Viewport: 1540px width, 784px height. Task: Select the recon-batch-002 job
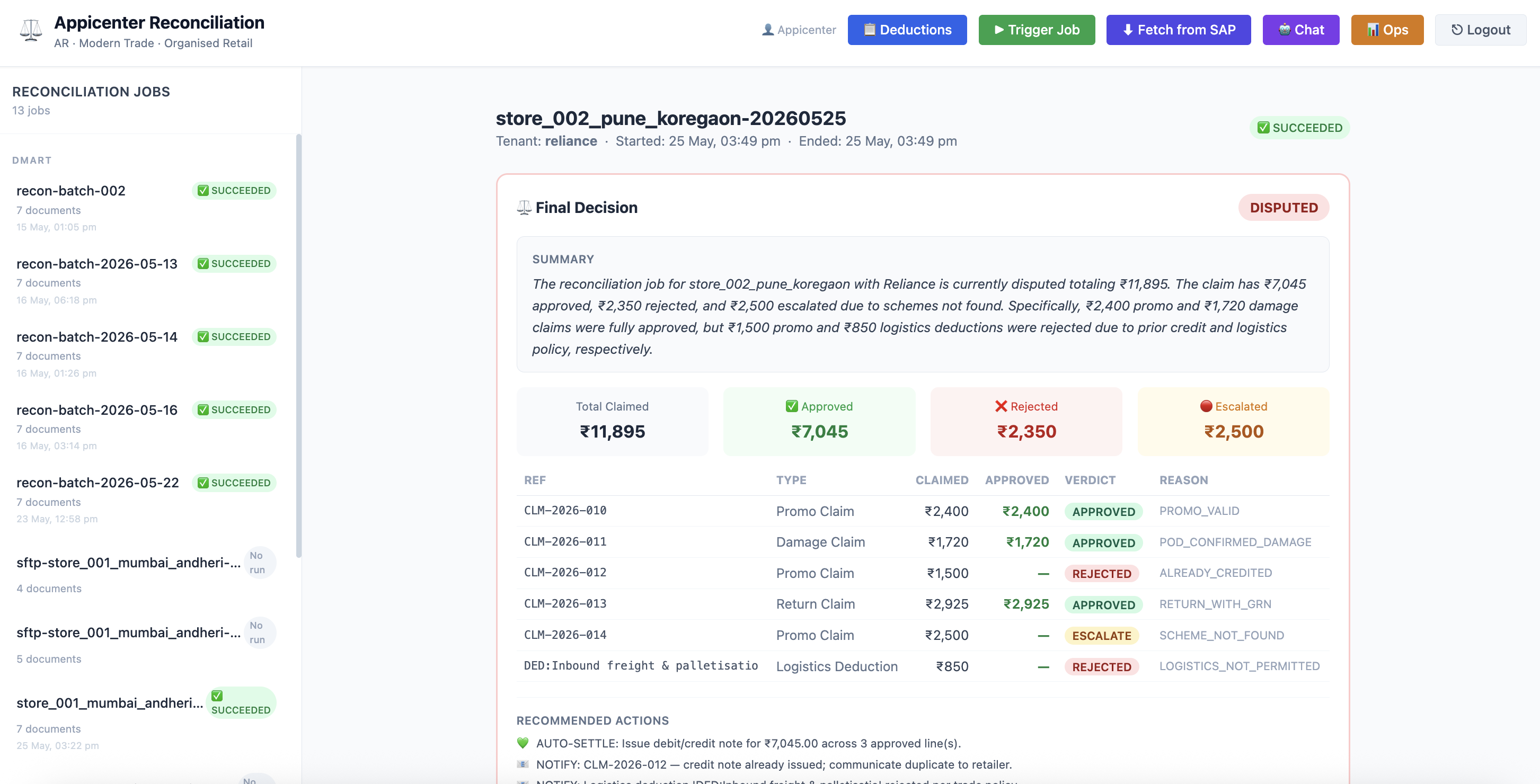coord(146,207)
